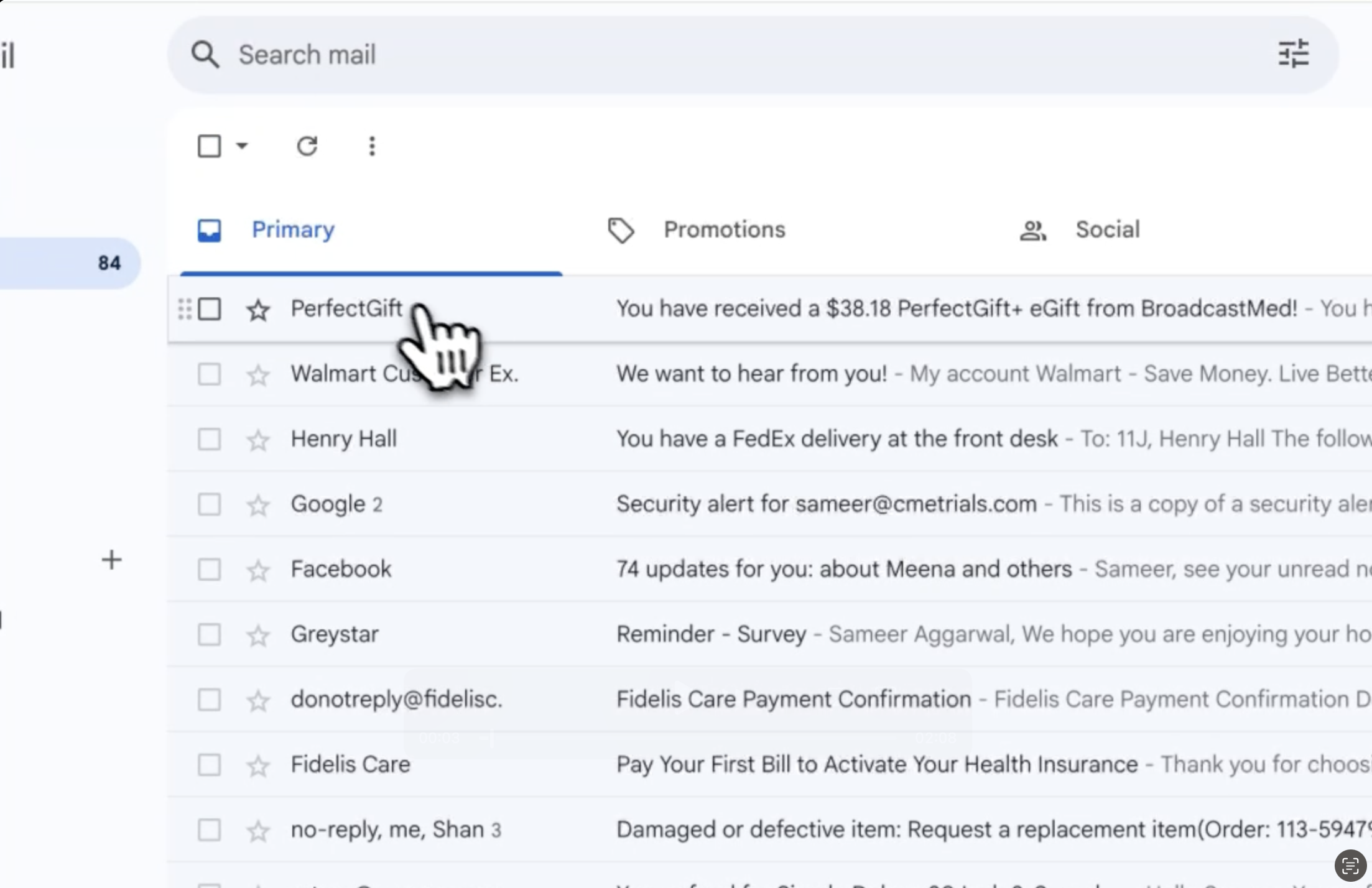The width and height of the screenshot is (1372, 888).
Task: Click the search magnifier icon
Action: coord(205,55)
